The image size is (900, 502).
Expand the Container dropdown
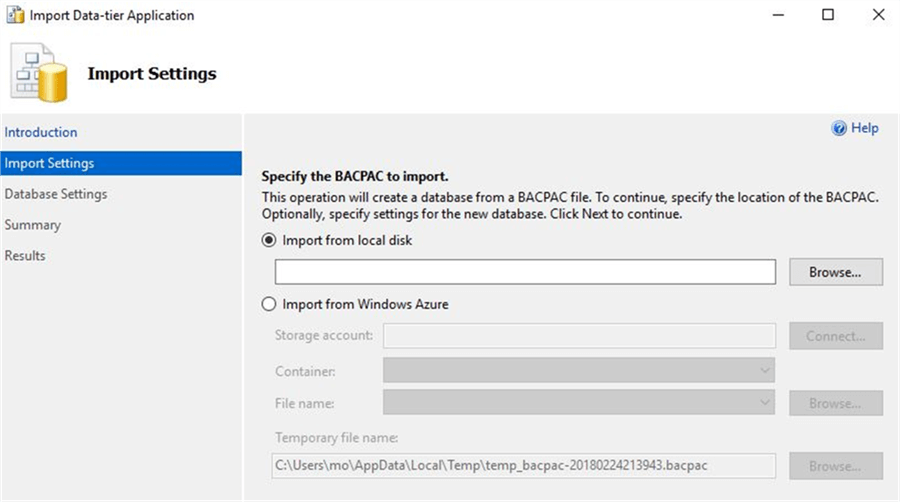[579, 371]
